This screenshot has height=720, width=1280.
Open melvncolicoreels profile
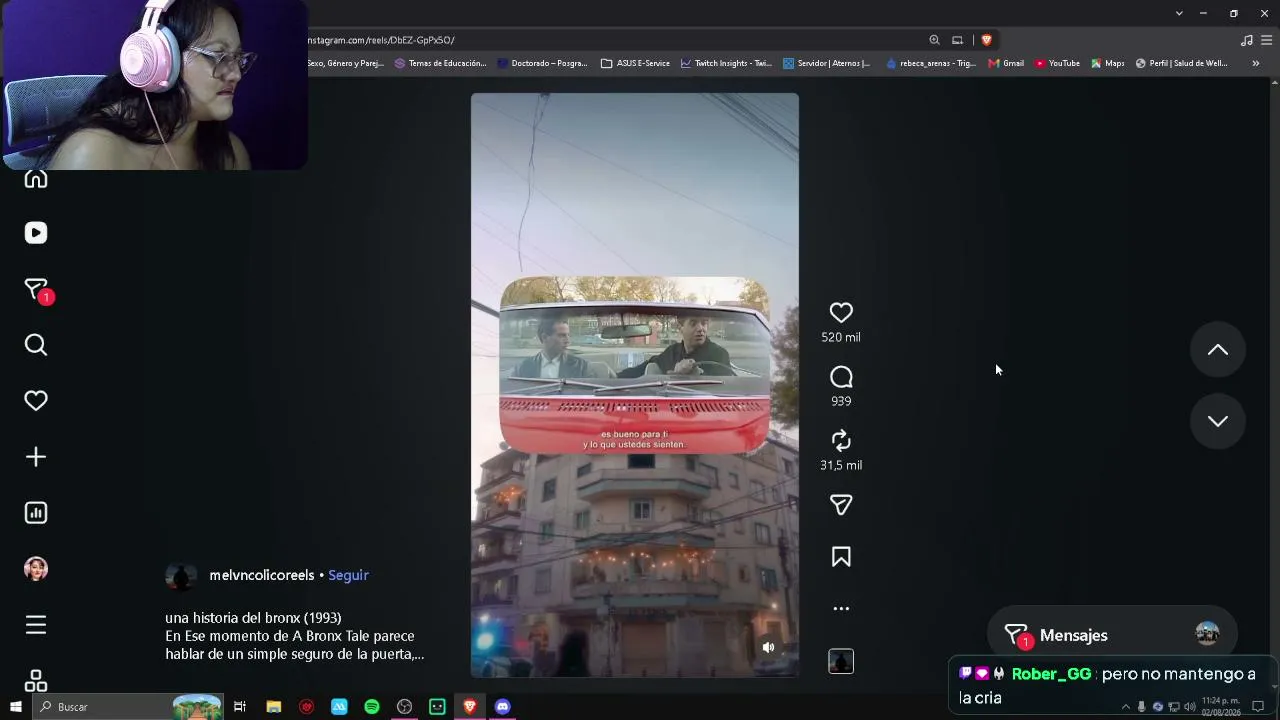tap(262, 575)
